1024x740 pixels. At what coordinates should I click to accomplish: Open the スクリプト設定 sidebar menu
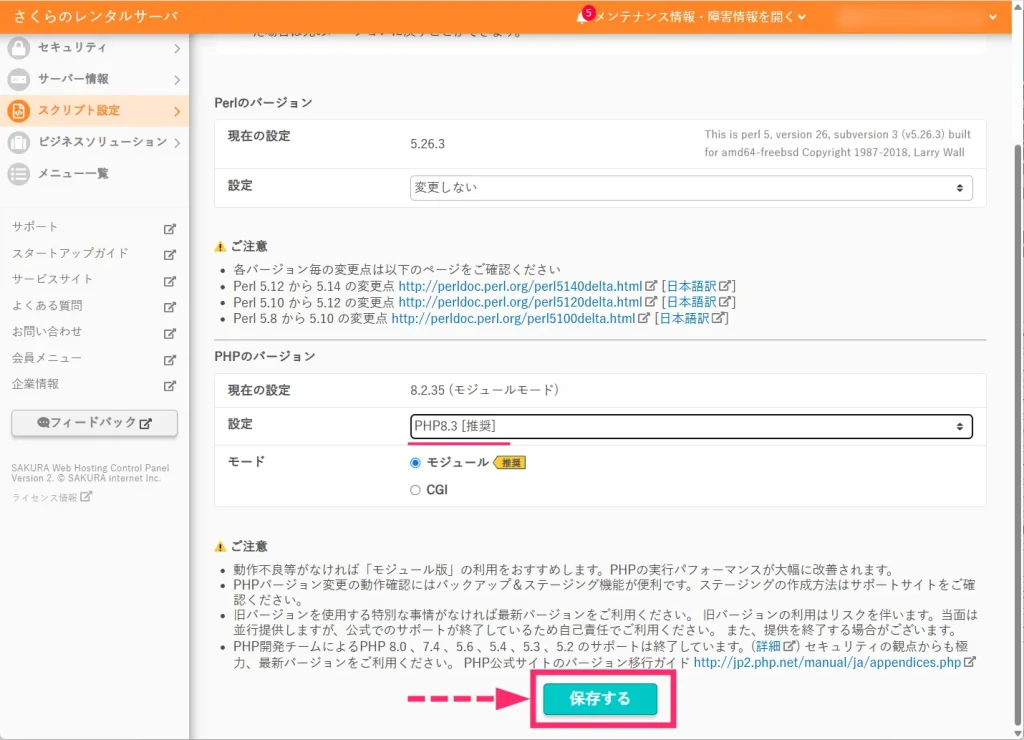pyautogui.click(x=95, y=110)
